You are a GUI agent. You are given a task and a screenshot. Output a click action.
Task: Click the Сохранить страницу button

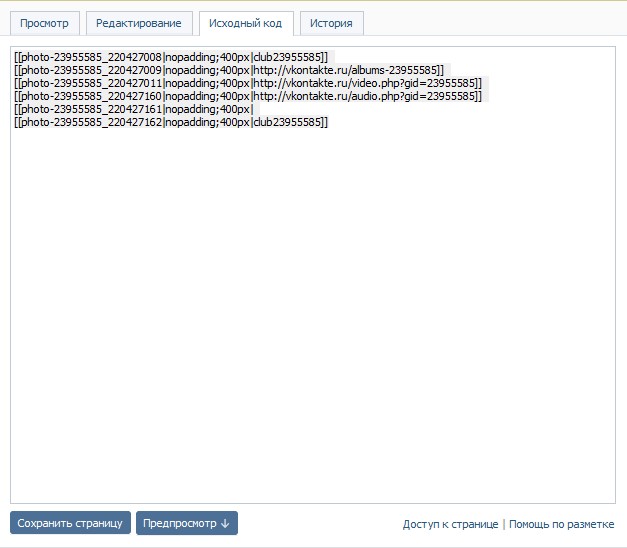point(70,523)
